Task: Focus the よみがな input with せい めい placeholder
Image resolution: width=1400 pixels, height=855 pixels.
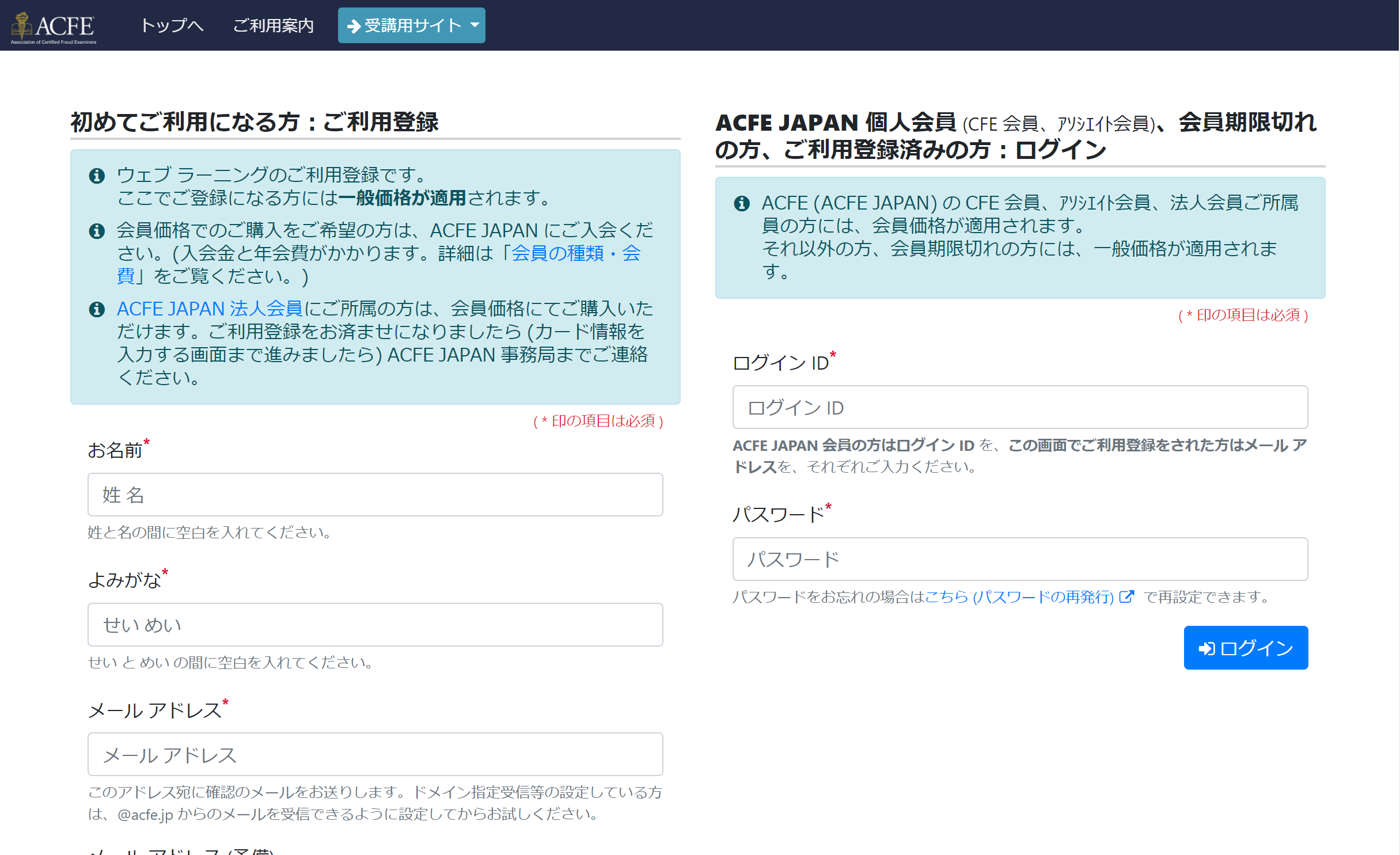Action: point(375,625)
